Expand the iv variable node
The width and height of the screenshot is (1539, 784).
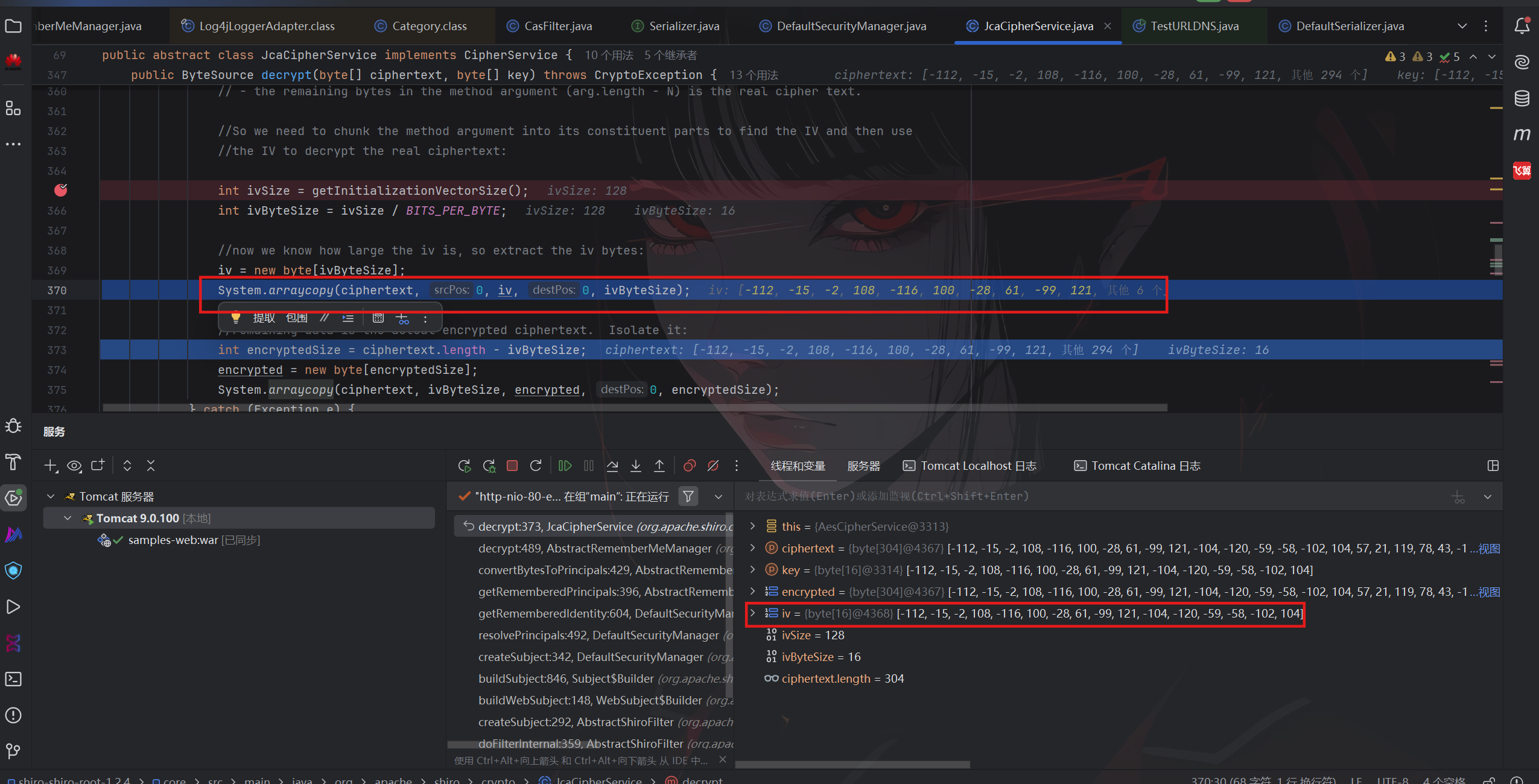[x=752, y=613]
